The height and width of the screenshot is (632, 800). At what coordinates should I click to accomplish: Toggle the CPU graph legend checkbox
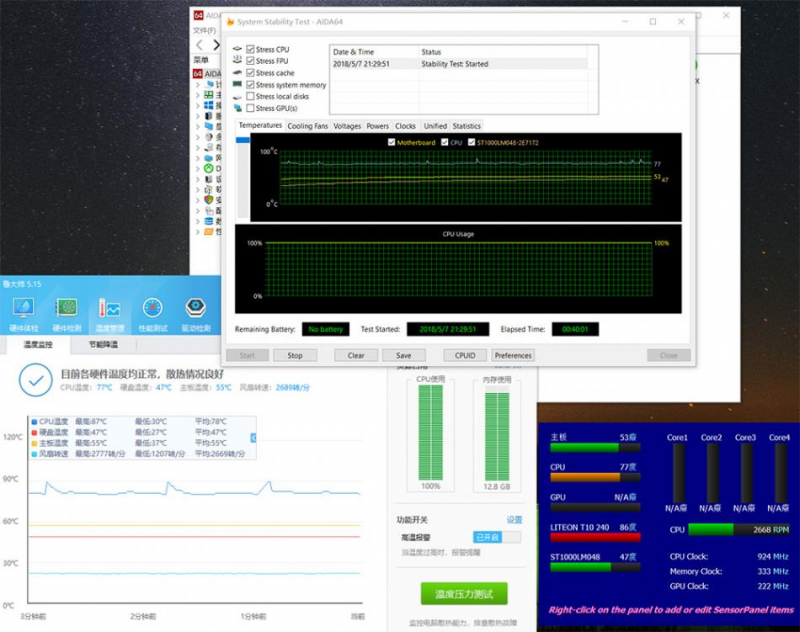pos(444,142)
